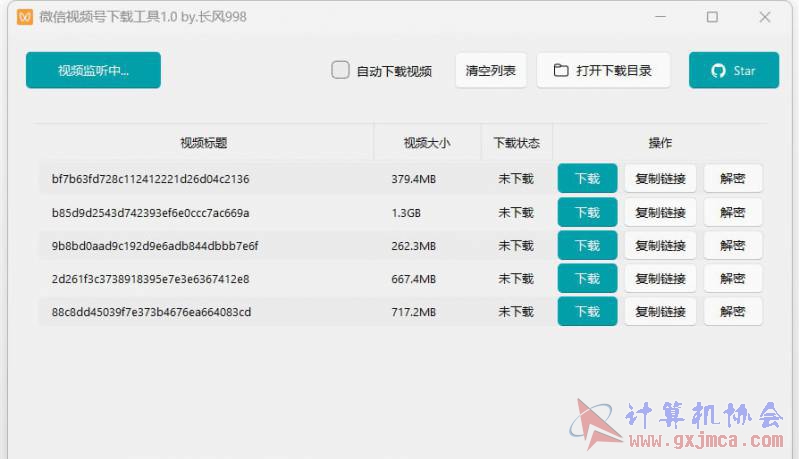Screen dimensions: 799x459
Task: Select title 2d261f3c3738918395e7e3e6367412e8
Action: point(150,279)
